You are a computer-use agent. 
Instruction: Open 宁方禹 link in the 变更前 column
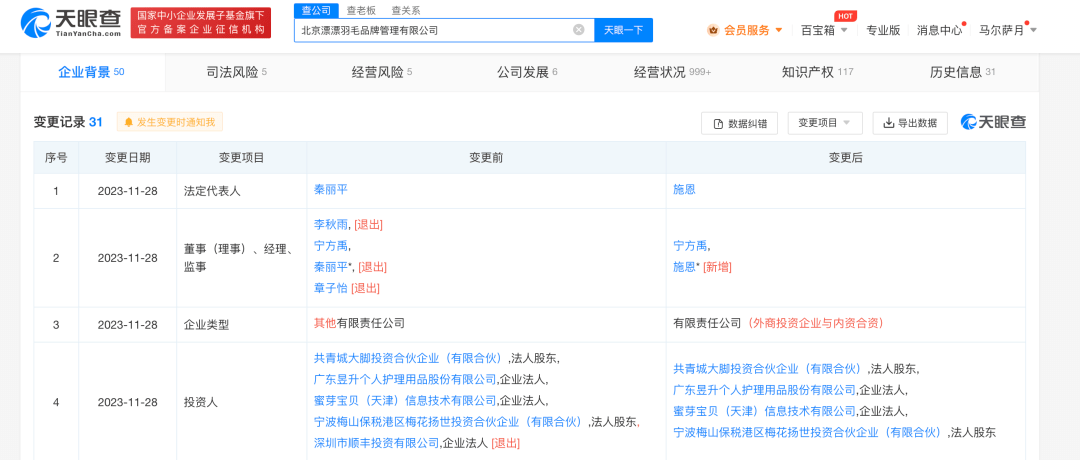pyautogui.click(x=332, y=245)
